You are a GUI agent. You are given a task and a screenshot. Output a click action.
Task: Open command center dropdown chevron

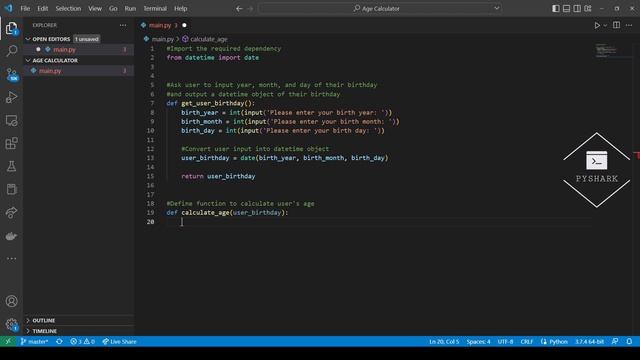pyautogui.click(x=496, y=8)
